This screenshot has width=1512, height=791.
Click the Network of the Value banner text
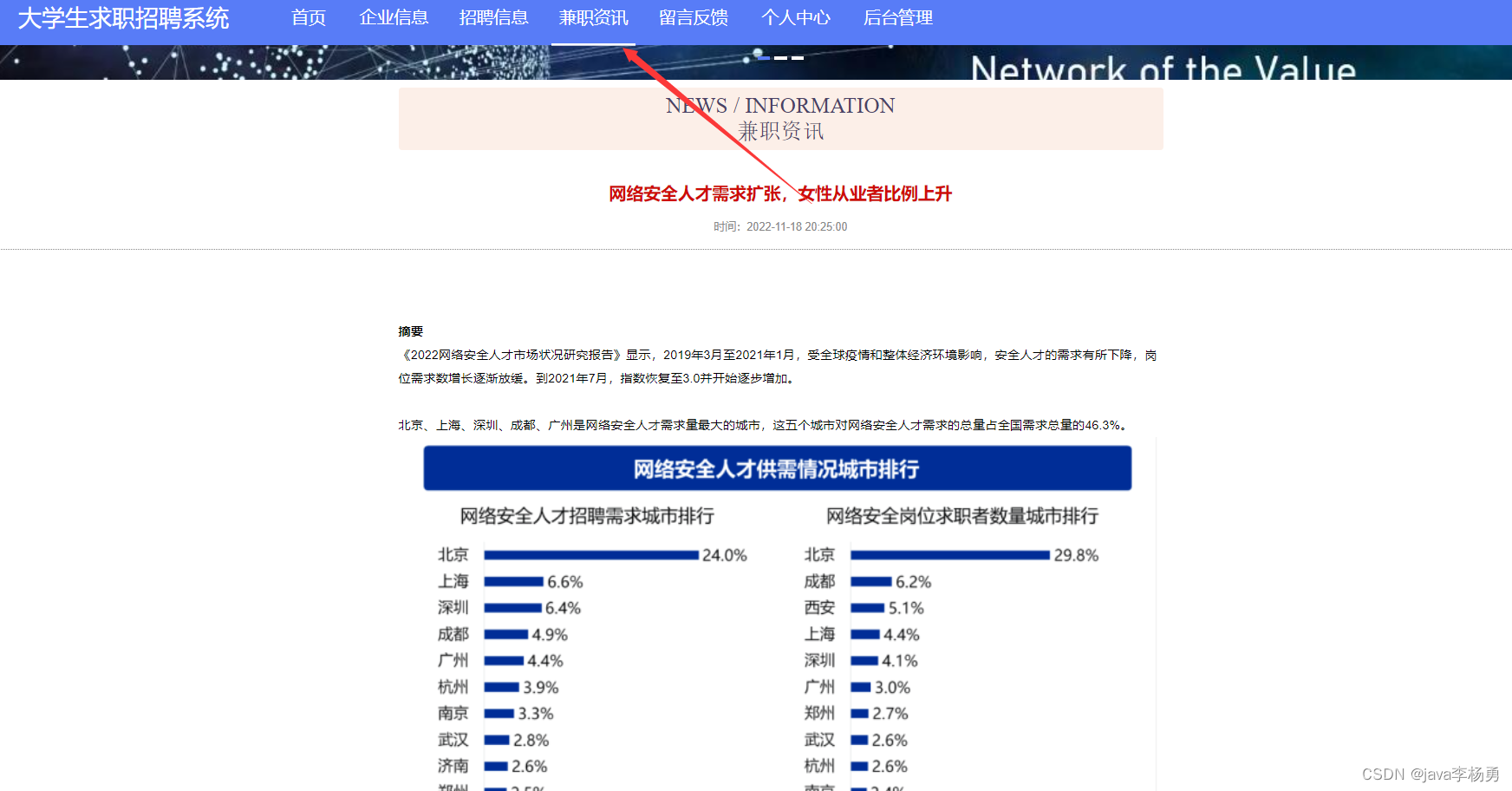tap(1163, 67)
